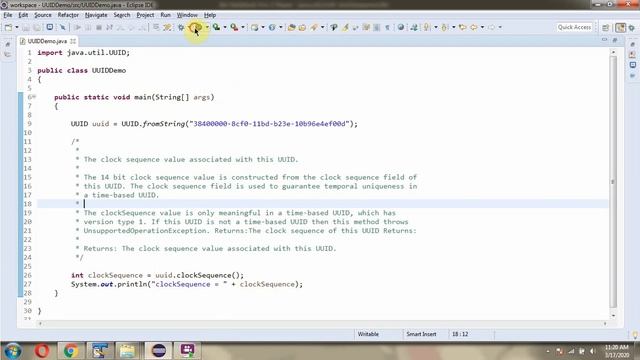
Task: Minimize the editor area
Action: (x=604, y=40)
